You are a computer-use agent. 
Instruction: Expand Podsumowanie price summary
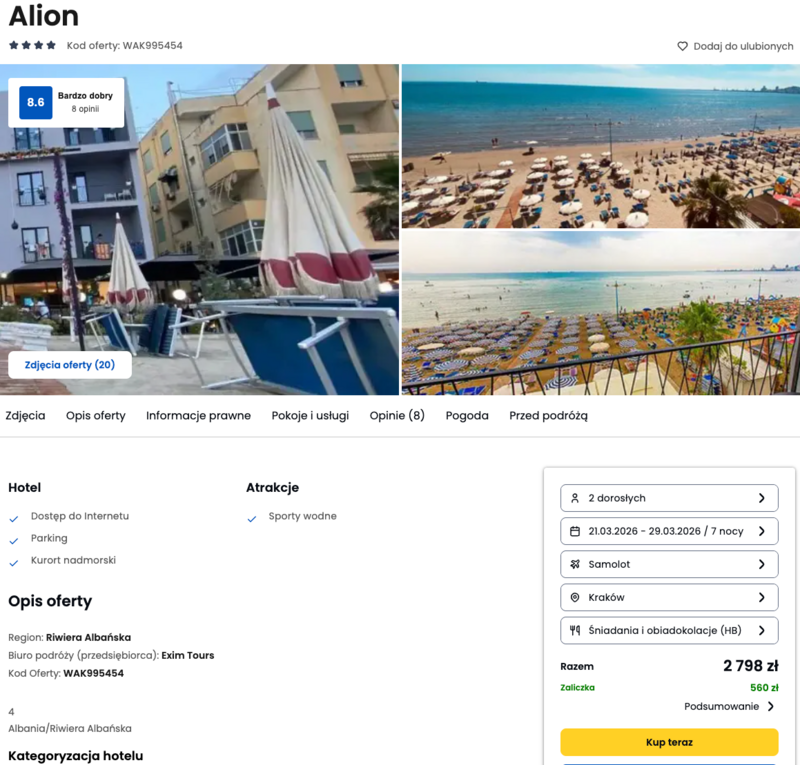click(x=729, y=706)
